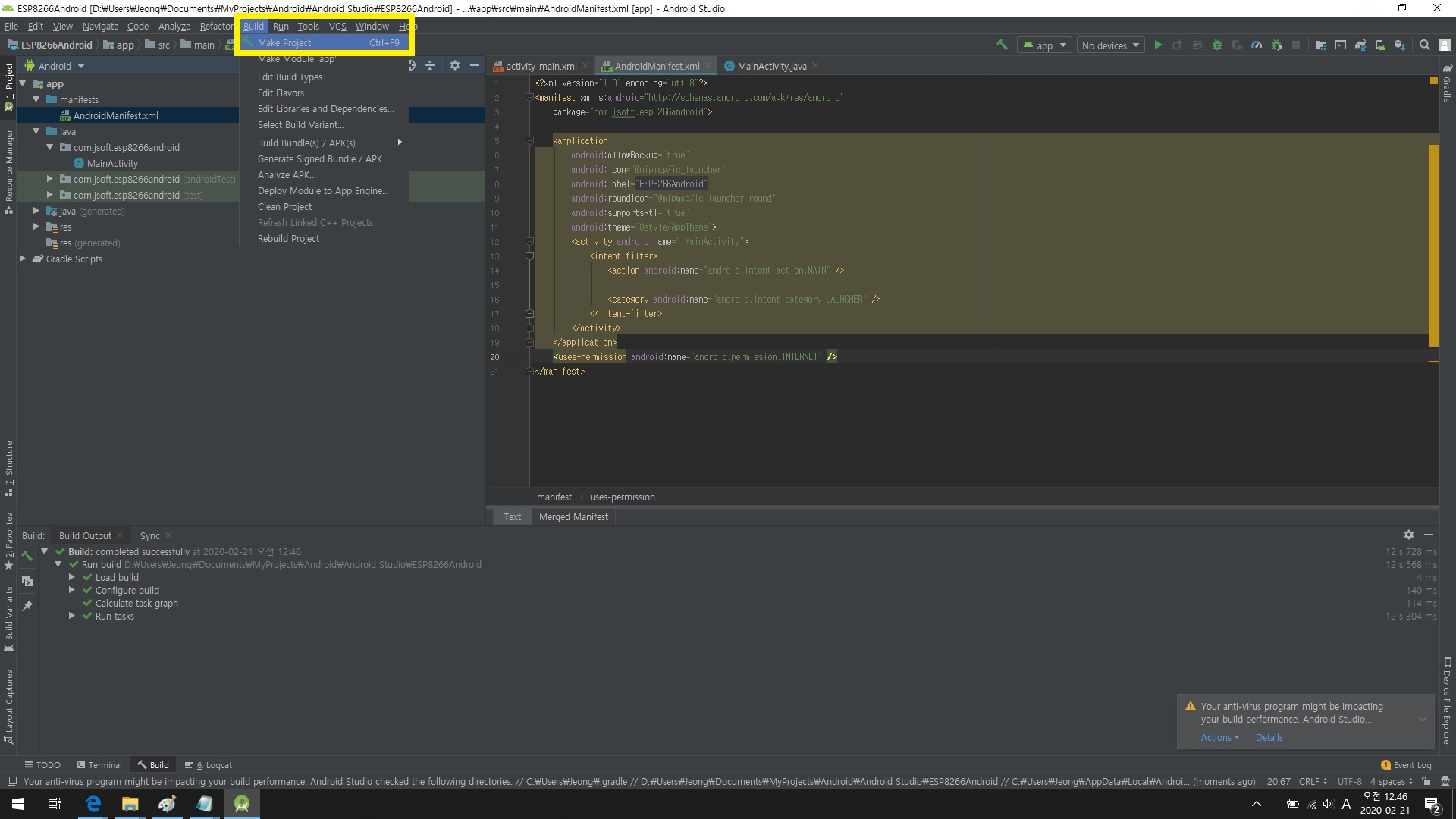Screen dimensions: 1456x819
Task: Collapse the Run build node
Action: (58, 564)
